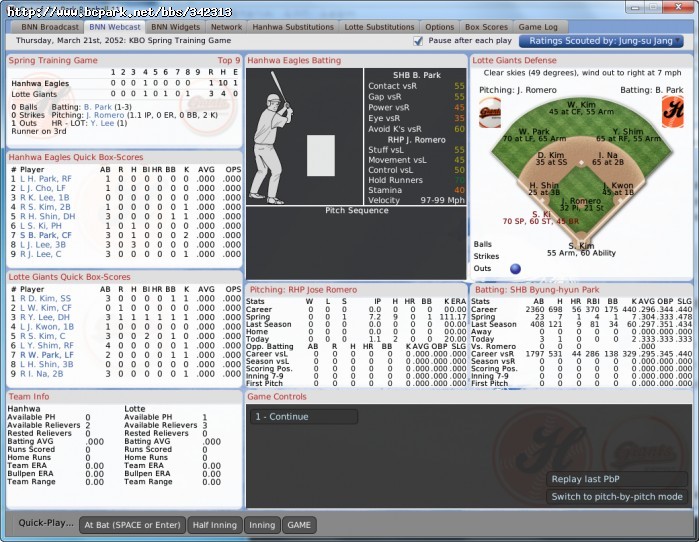
Task: Open the BNN Widgets tab
Action: coord(175,27)
